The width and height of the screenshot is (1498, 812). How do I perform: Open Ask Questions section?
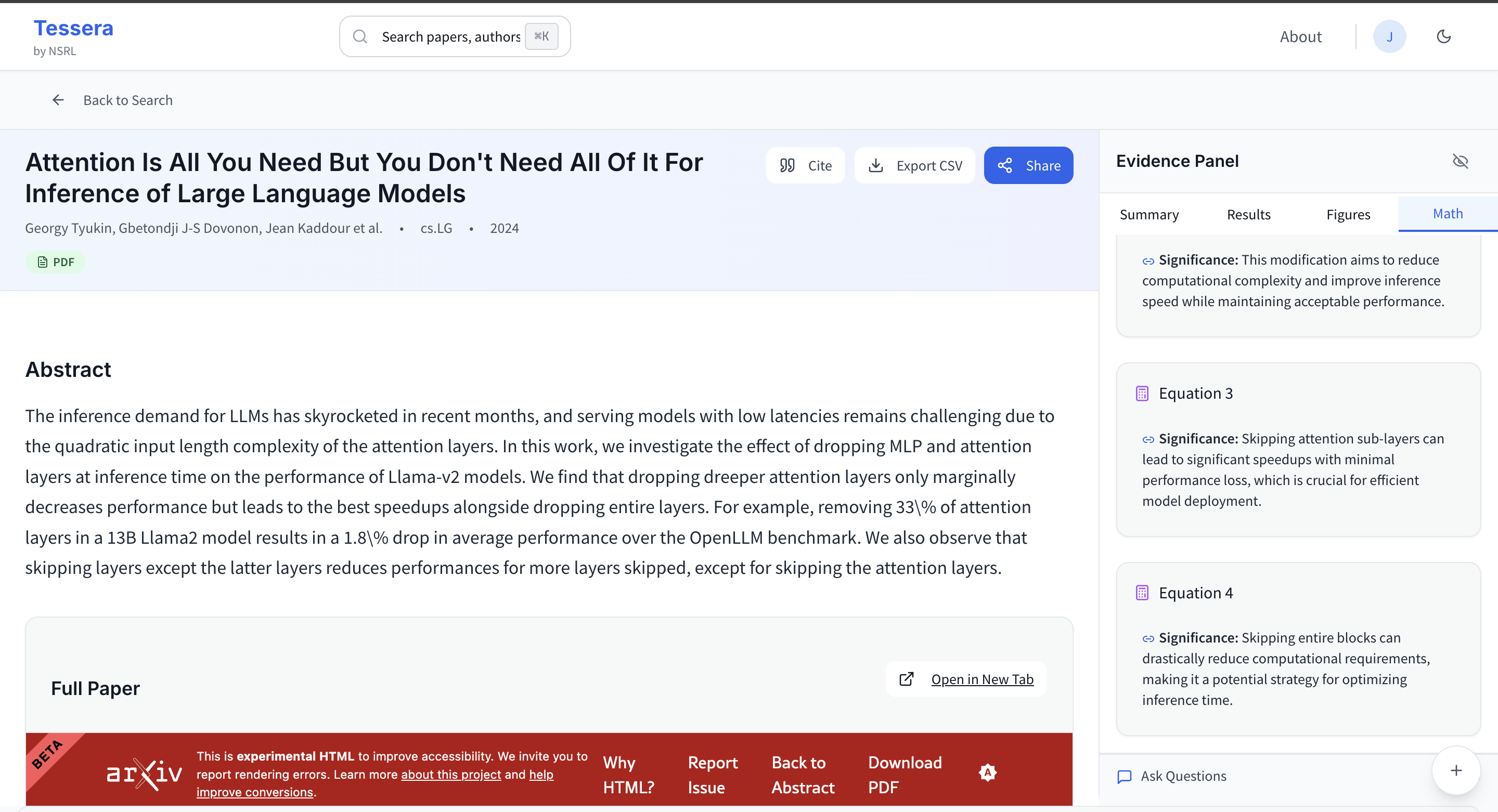(x=1183, y=776)
